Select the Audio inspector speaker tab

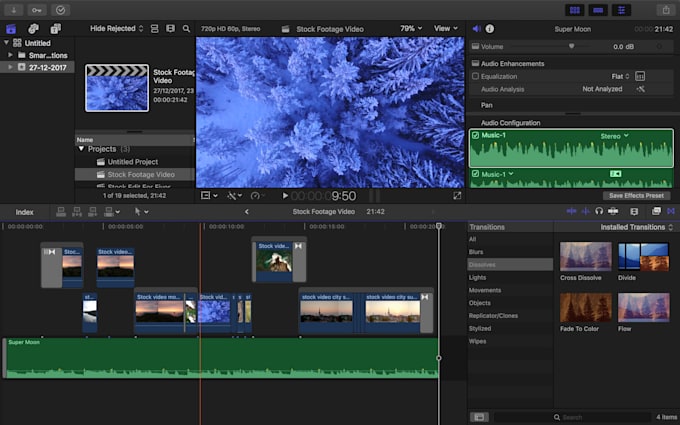tap(476, 29)
